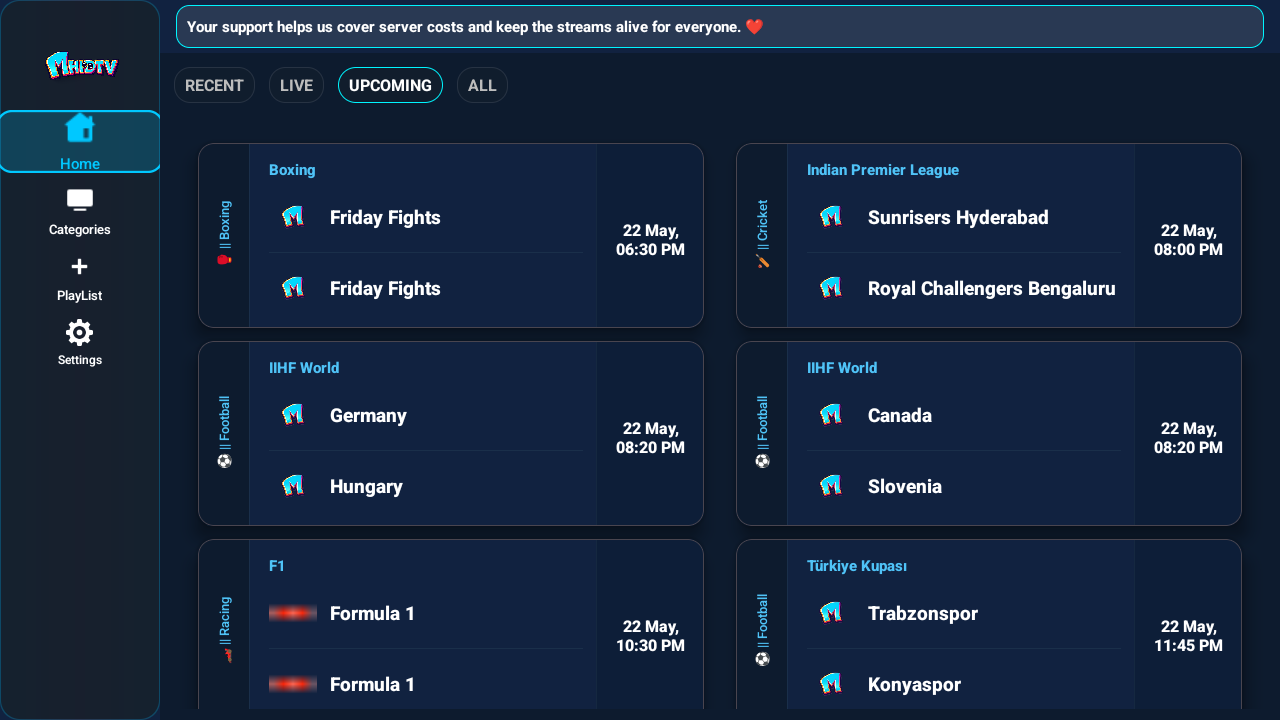Select Royal Challengers Bengaluru team name
The image size is (1280, 720).
tap(992, 288)
